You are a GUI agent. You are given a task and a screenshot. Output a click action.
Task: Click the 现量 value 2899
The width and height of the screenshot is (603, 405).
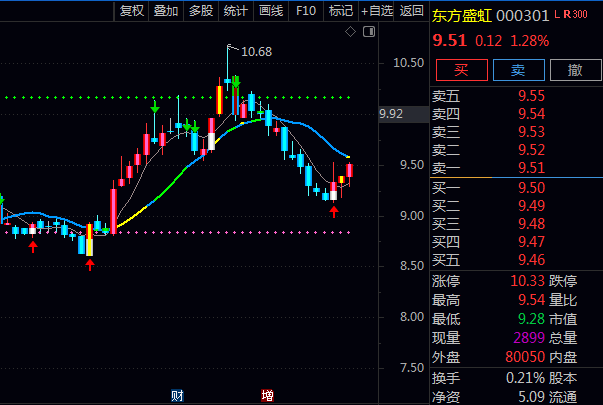529,338
